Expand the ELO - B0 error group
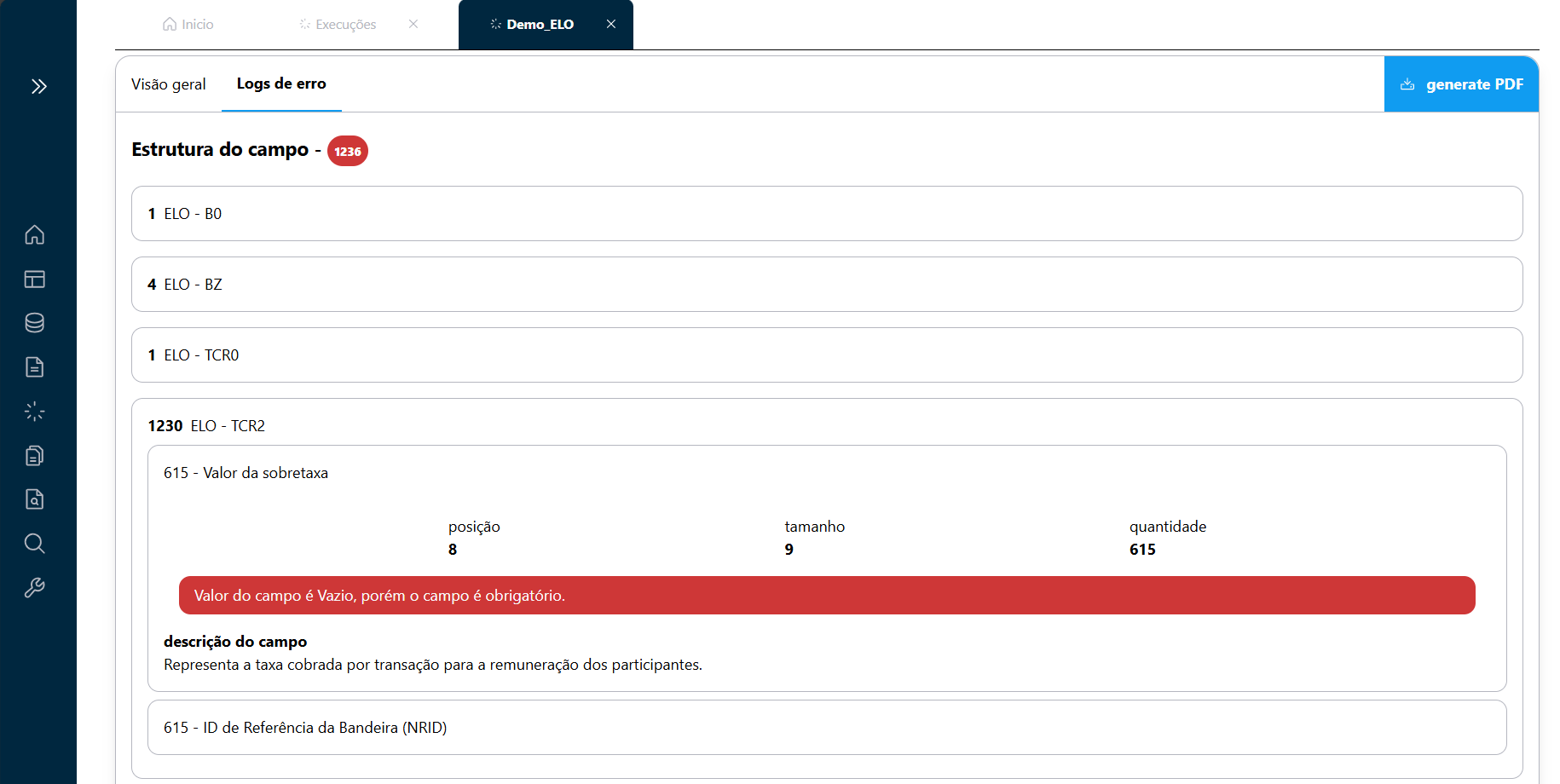The height and width of the screenshot is (784, 1560). tap(826, 214)
